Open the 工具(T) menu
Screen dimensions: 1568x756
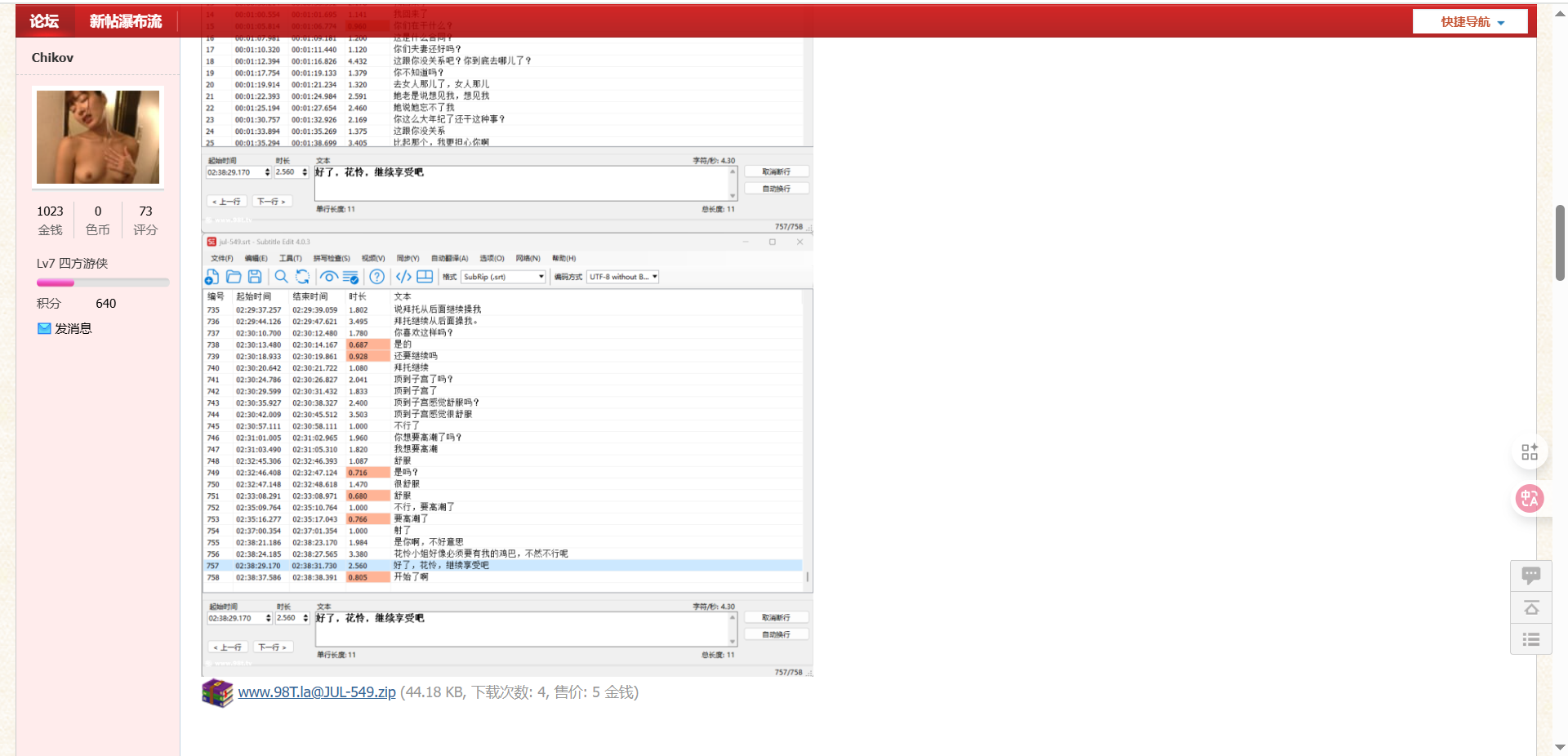[291, 258]
